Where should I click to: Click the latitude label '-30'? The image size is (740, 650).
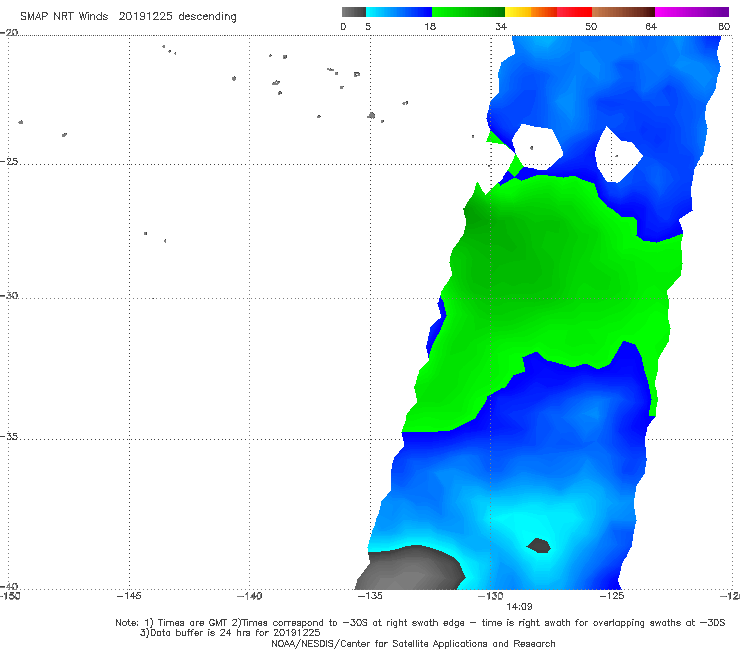pyautogui.click(x=9, y=295)
